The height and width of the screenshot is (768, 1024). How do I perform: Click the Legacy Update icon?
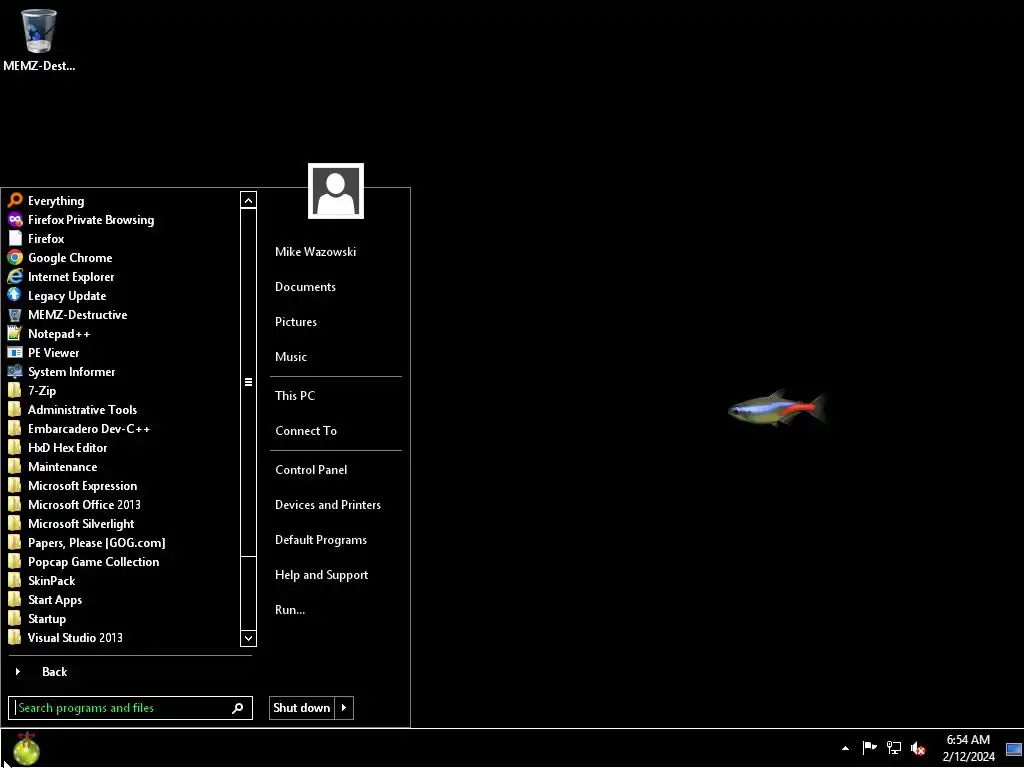(15, 295)
